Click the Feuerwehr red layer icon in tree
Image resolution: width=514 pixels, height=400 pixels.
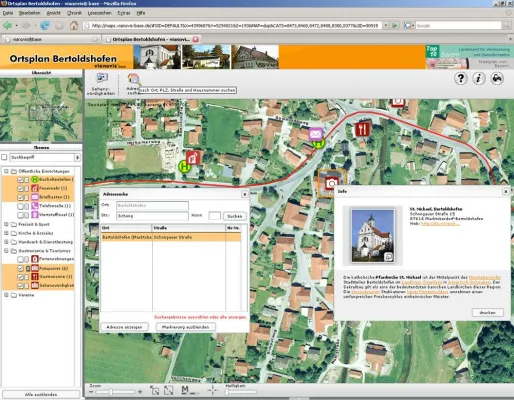(35, 188)
